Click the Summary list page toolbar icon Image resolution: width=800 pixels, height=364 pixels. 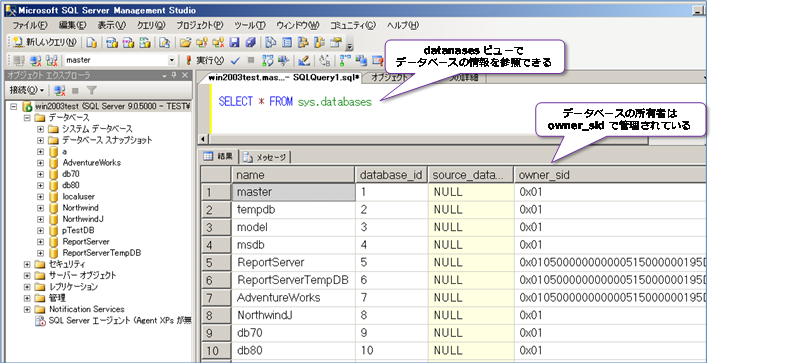pos(287,42)
